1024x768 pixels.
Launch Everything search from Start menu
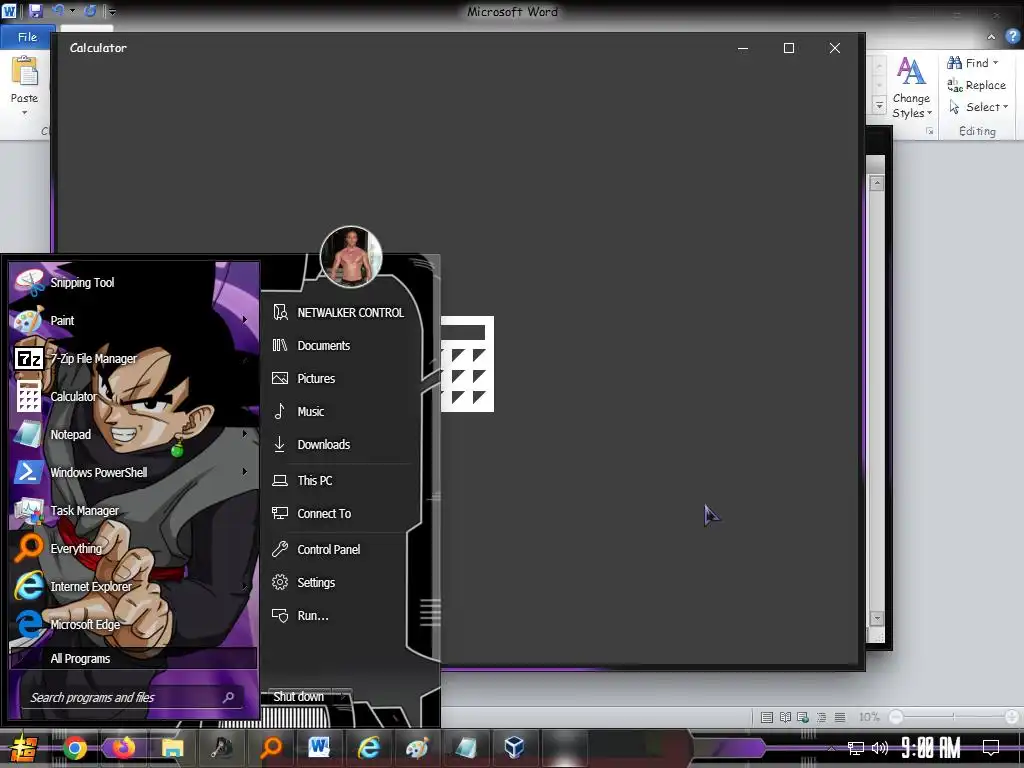click(x=133, y=549)
